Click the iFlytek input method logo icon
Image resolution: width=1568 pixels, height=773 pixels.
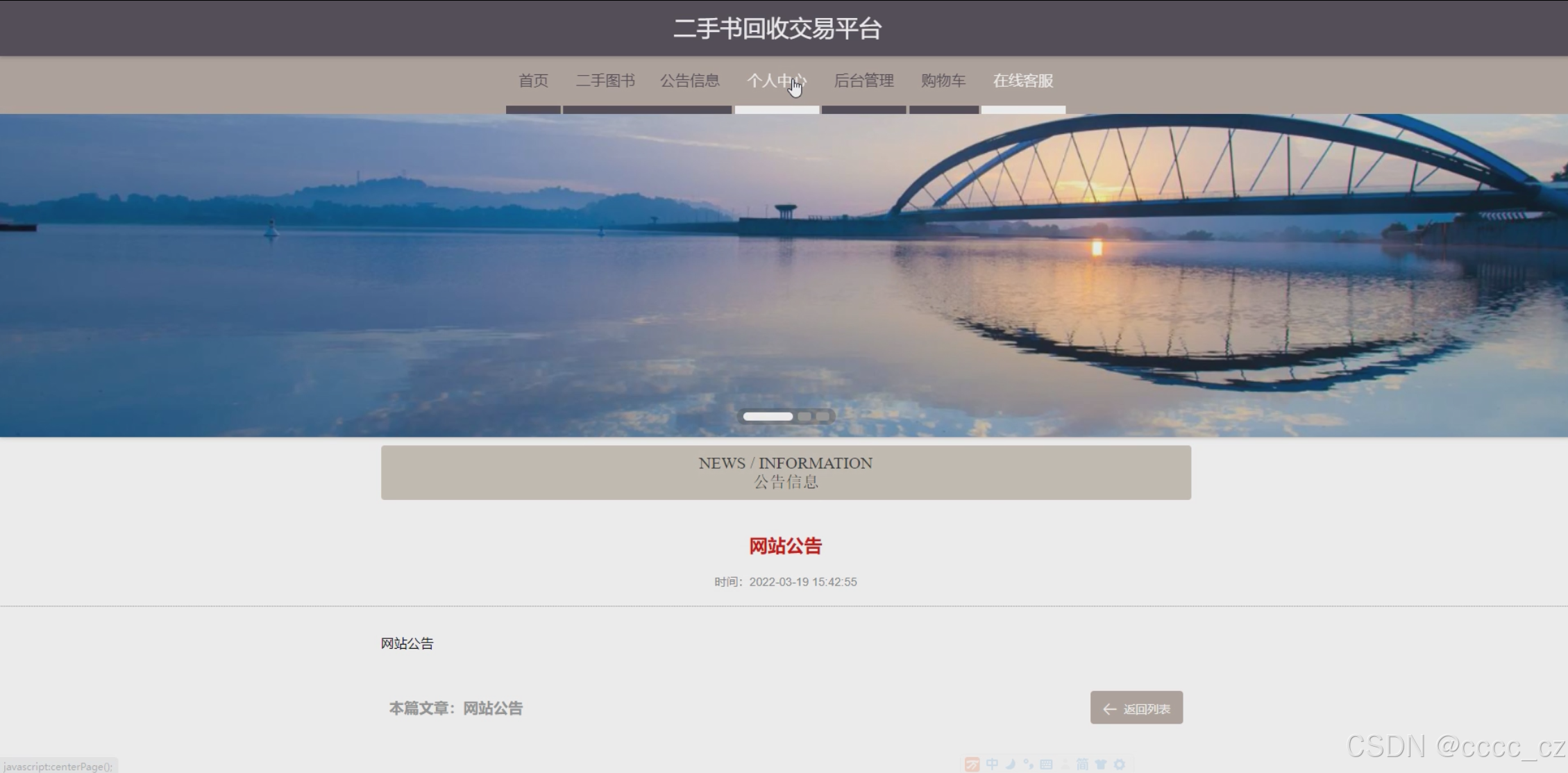[972, 764]
